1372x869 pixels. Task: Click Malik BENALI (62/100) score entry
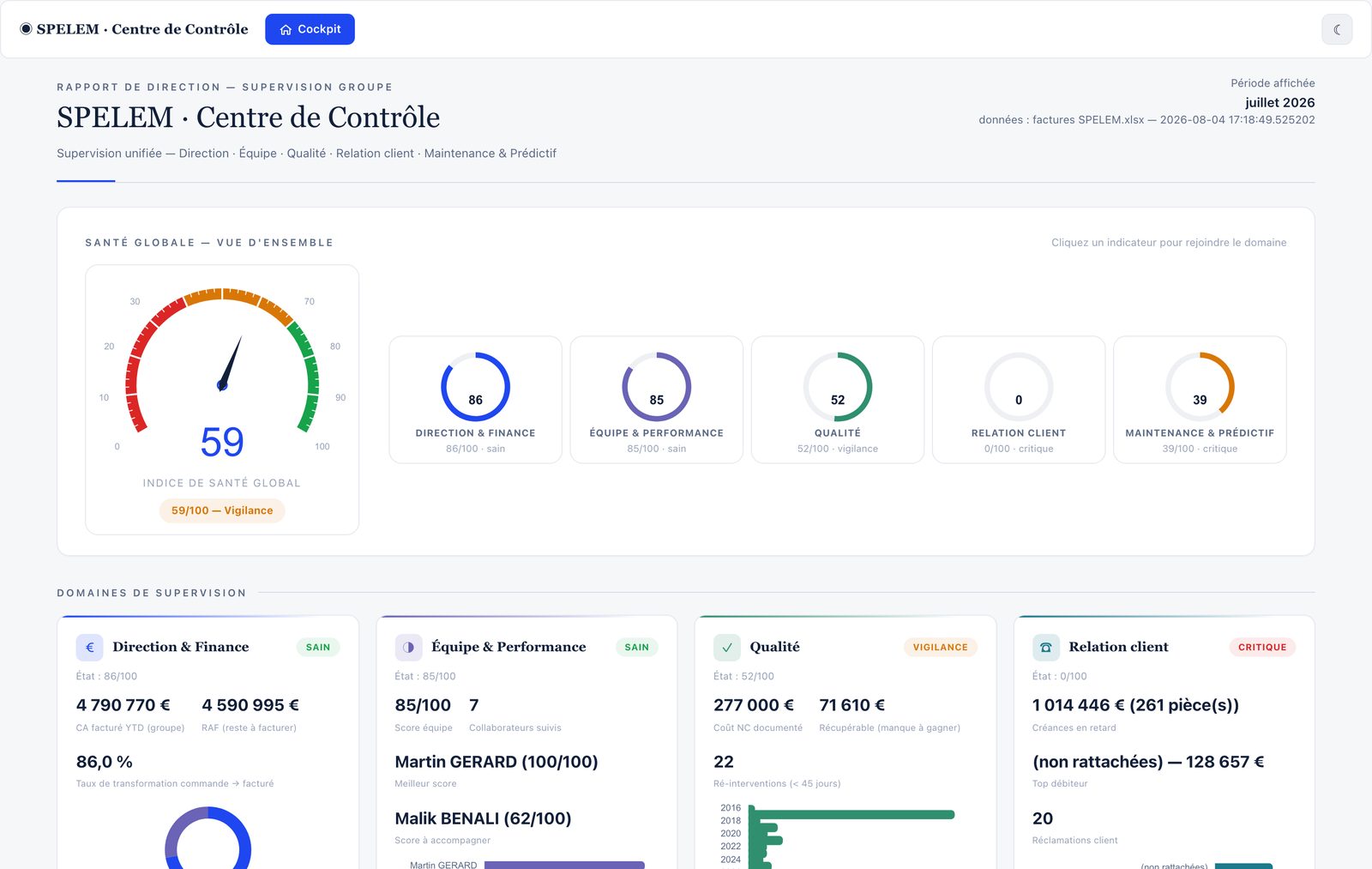483,818
